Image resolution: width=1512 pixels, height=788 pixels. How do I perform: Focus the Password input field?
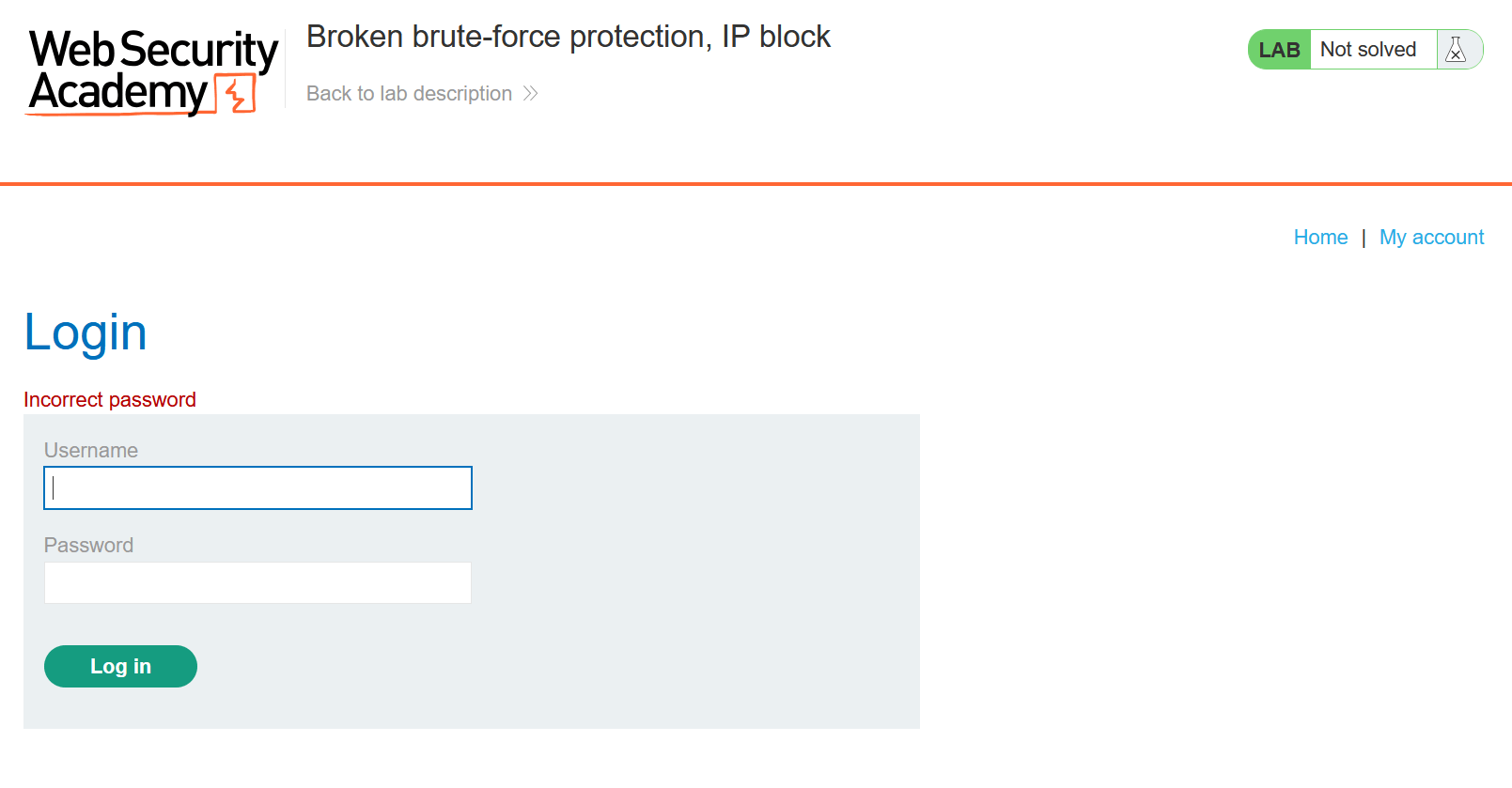[257, 582]
